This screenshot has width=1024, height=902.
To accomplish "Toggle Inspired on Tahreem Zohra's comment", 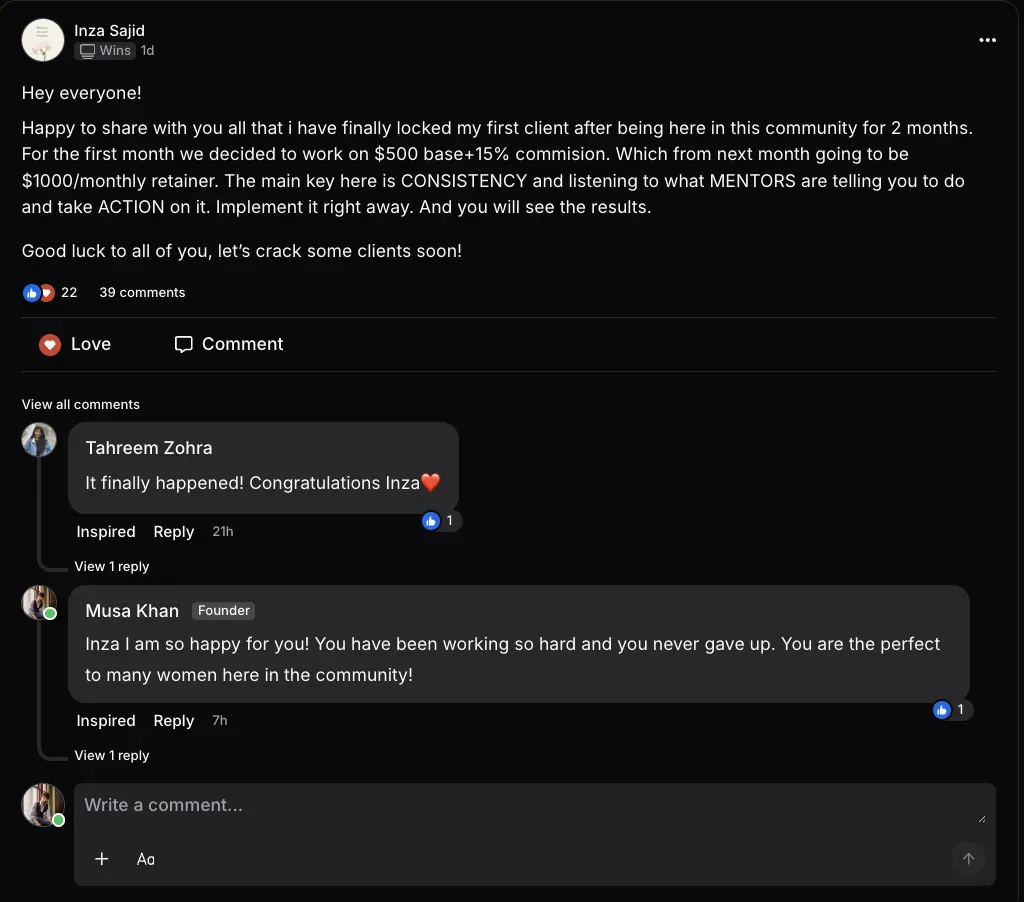I will [x=106, y=532].
